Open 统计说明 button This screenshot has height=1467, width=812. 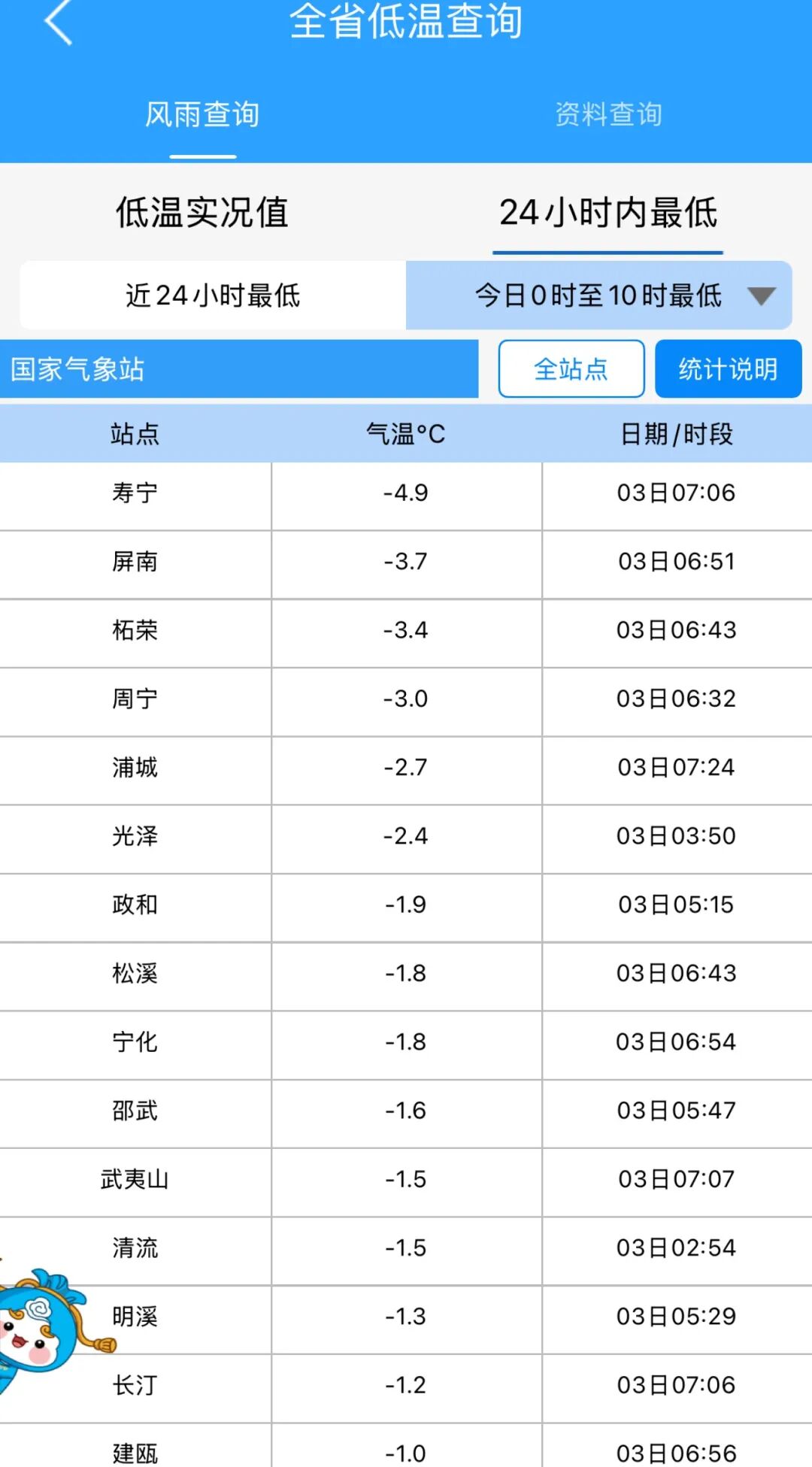click(x=728, y=369)
